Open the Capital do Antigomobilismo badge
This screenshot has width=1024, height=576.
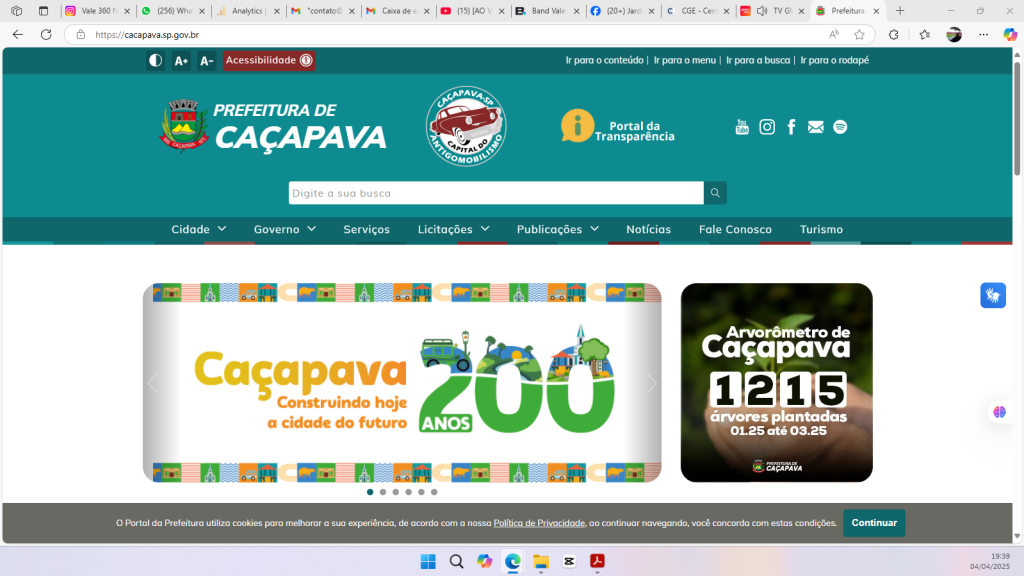coord(466,126)
